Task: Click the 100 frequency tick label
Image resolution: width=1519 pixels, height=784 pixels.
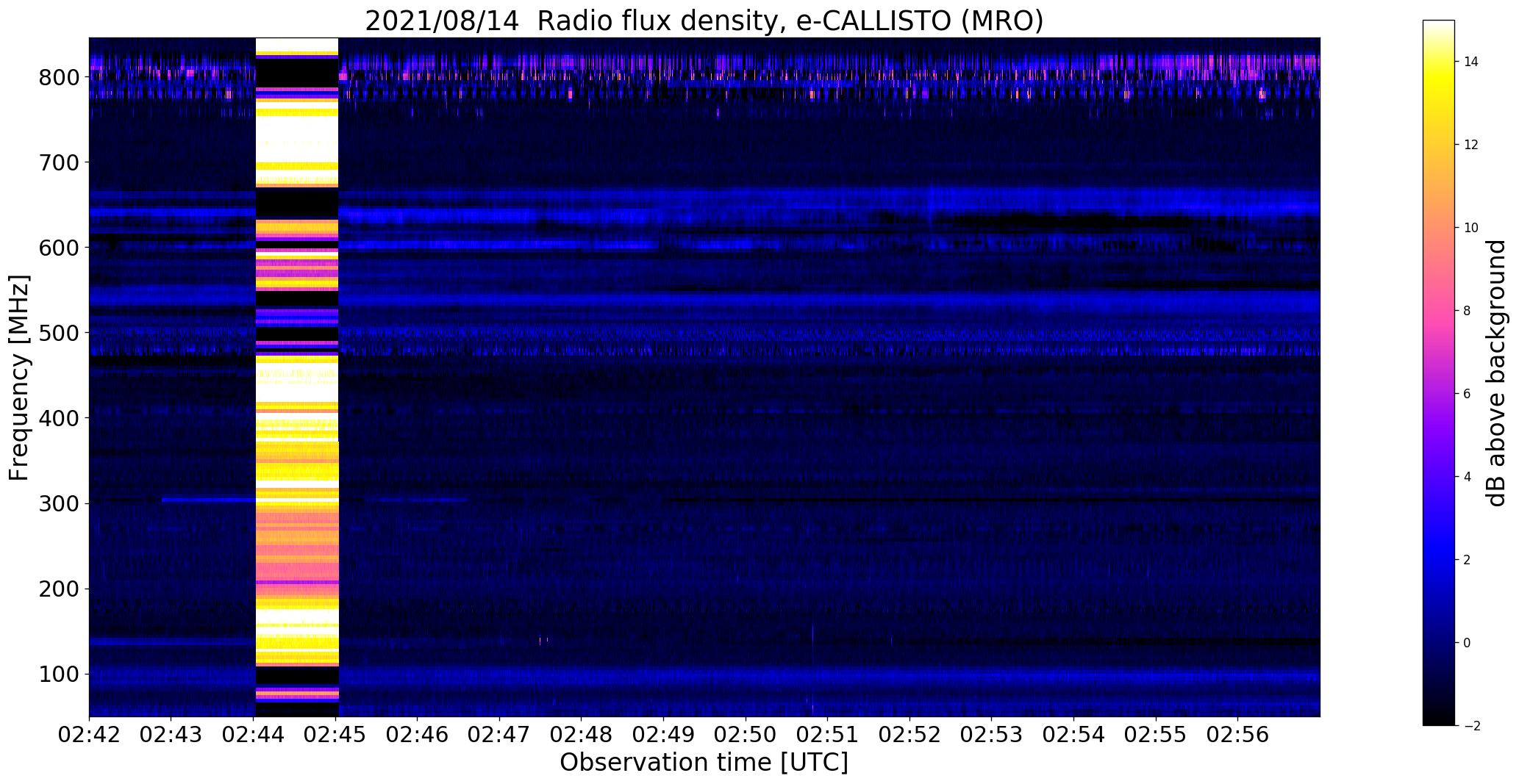Action: point(60,674)
